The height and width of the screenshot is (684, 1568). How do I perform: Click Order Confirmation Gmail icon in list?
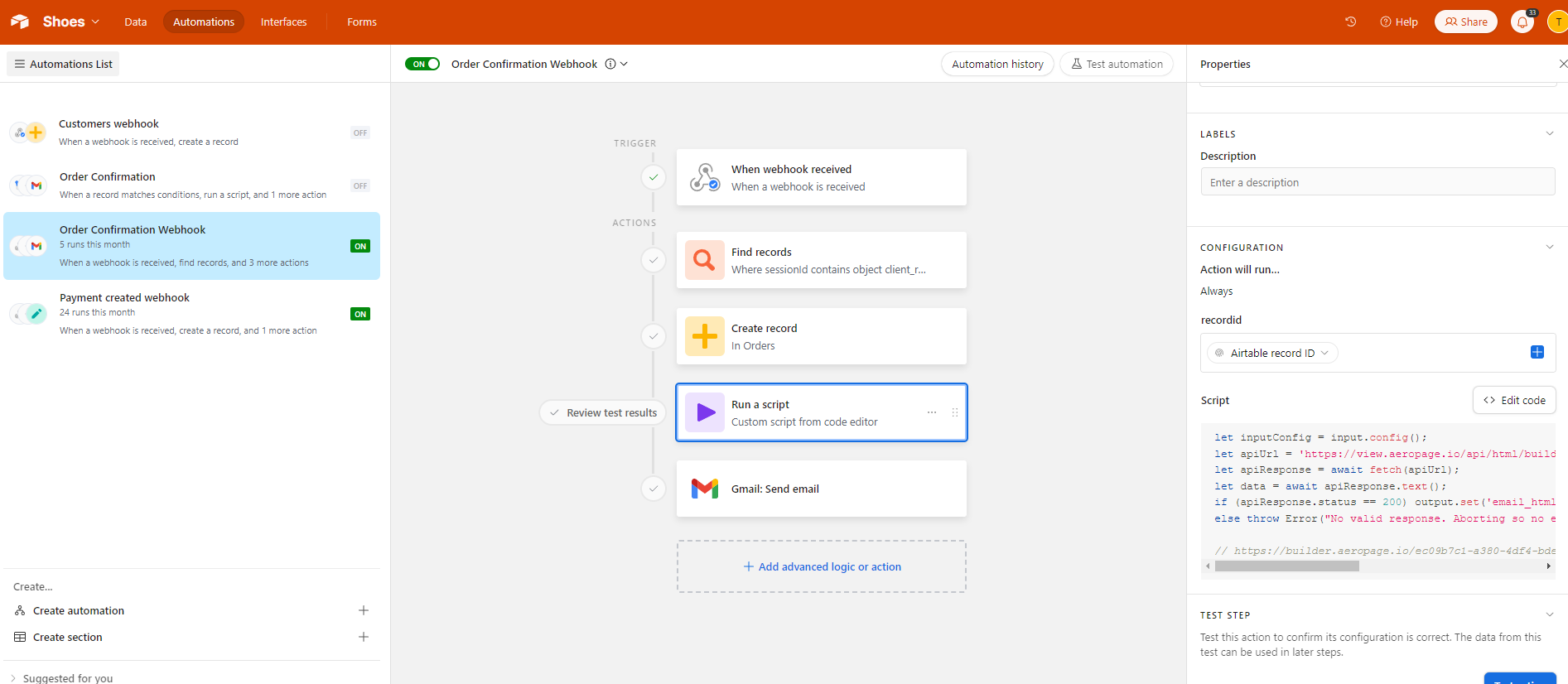[x=35, y=185]
